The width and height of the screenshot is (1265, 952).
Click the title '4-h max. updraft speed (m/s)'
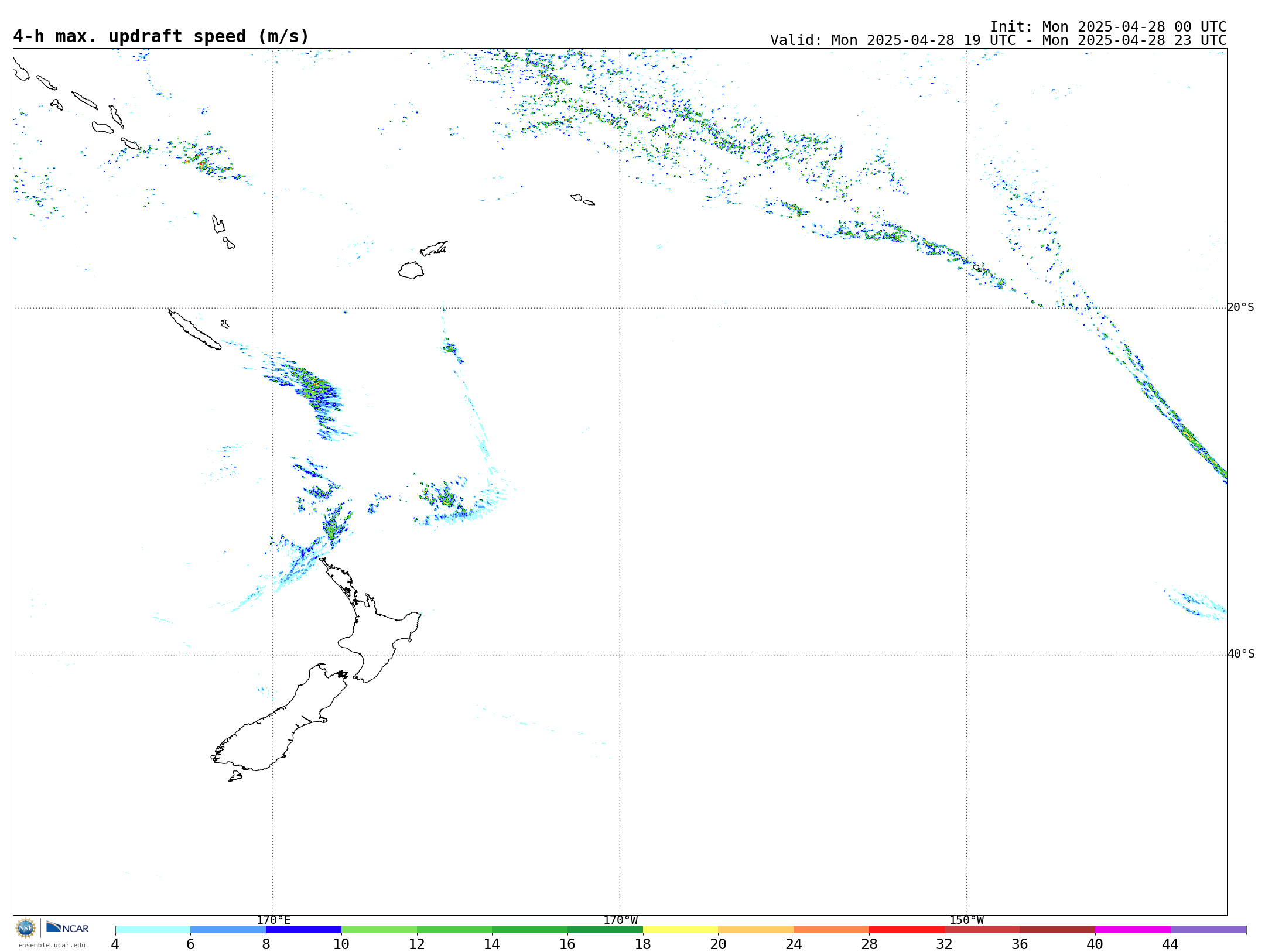click(161, 36)
